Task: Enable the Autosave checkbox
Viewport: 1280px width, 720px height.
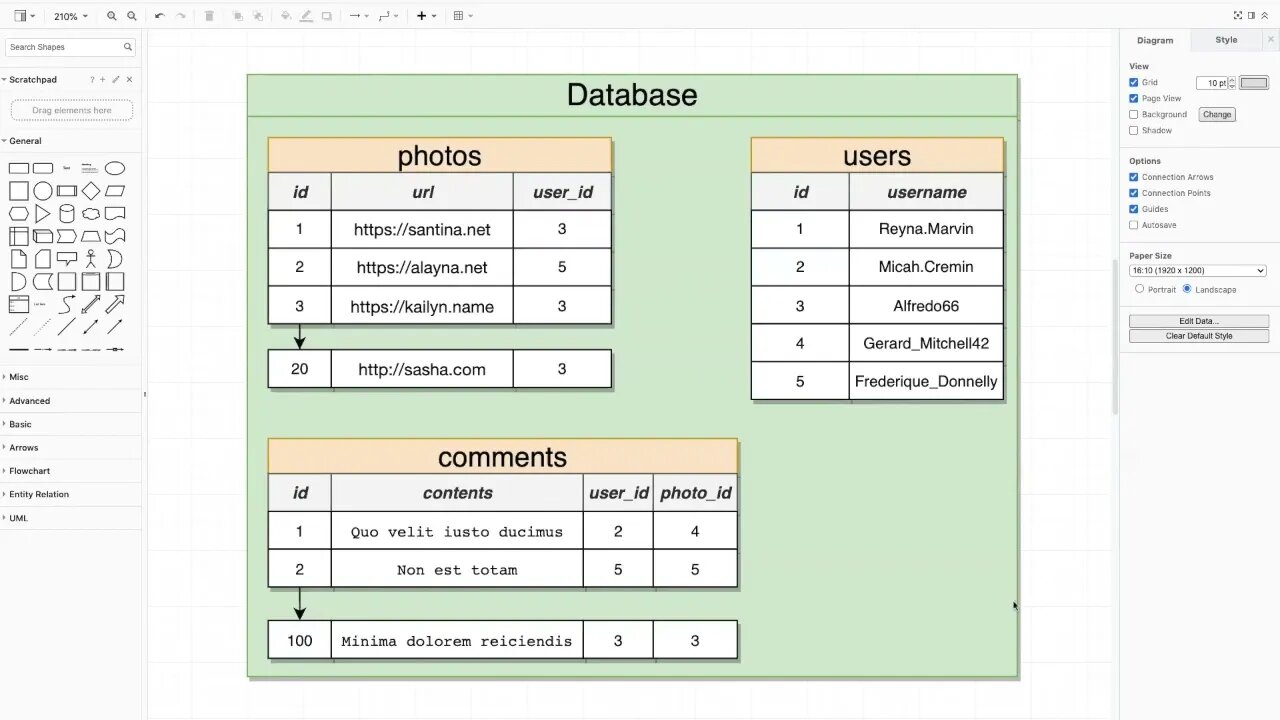Action: click(x=1134, y=225)
